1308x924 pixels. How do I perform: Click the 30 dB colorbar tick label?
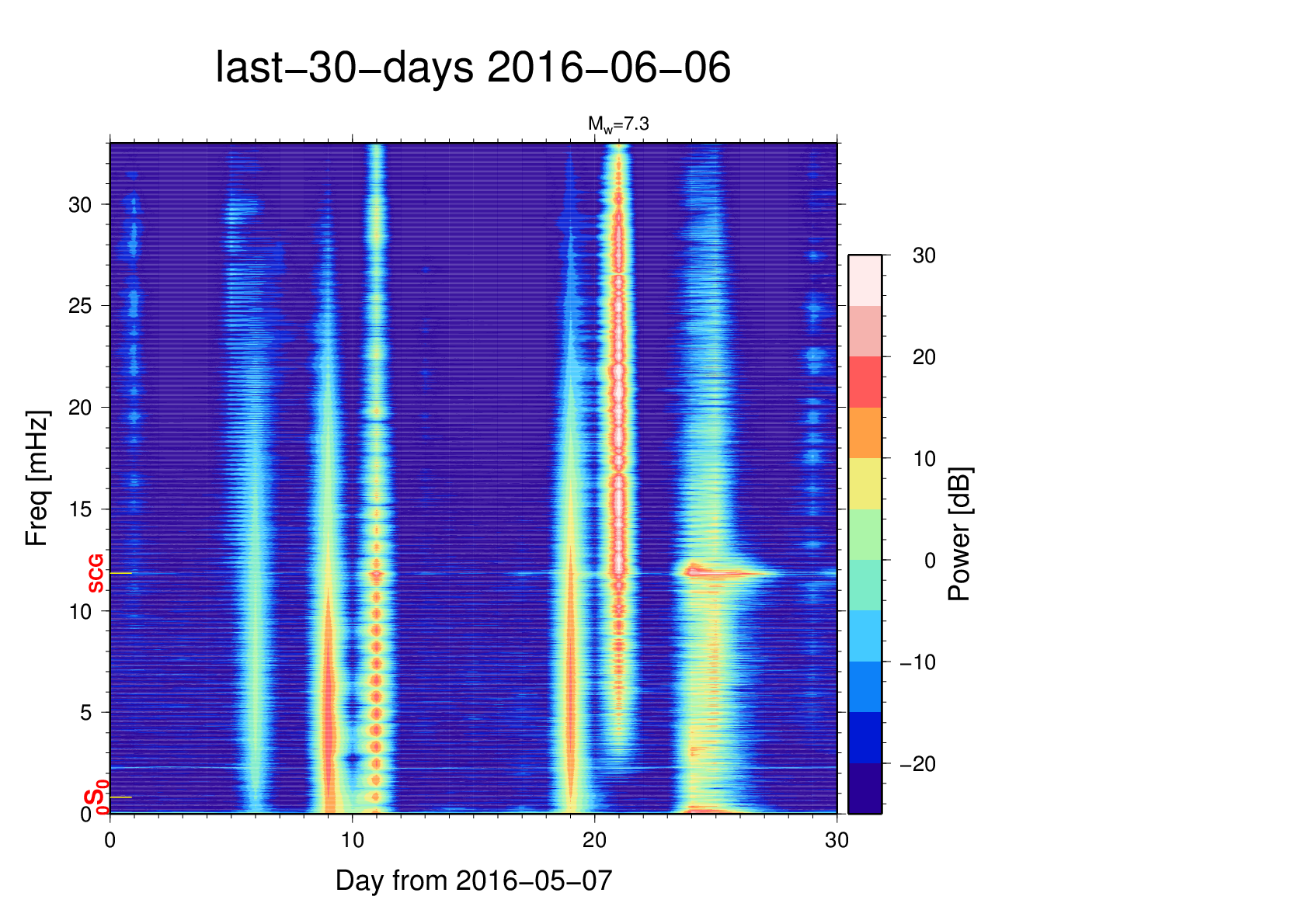pos(924,255)
